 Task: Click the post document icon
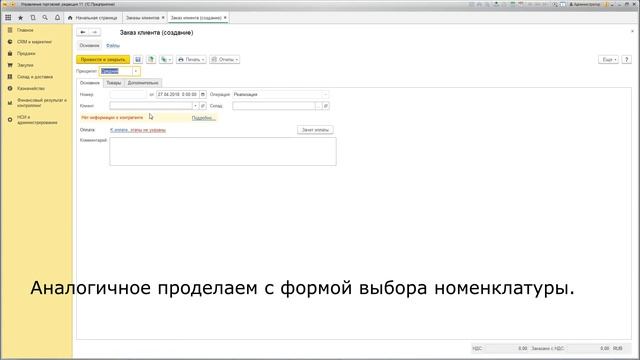[x=151, y=60]
